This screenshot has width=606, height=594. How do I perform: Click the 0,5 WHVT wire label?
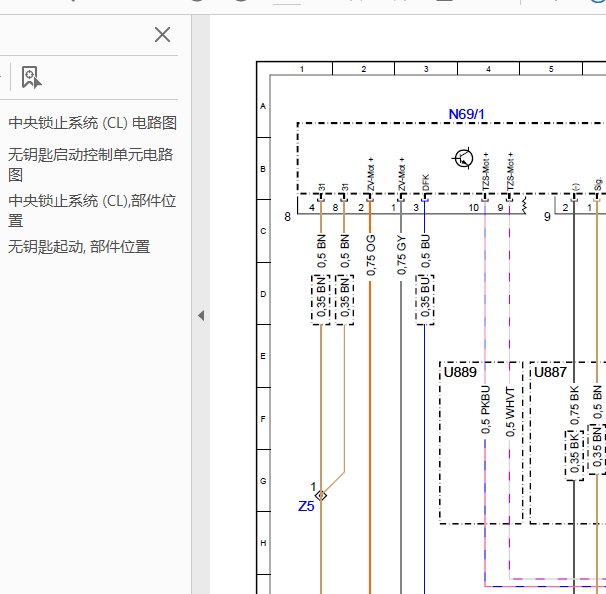[x=510, y=412]
